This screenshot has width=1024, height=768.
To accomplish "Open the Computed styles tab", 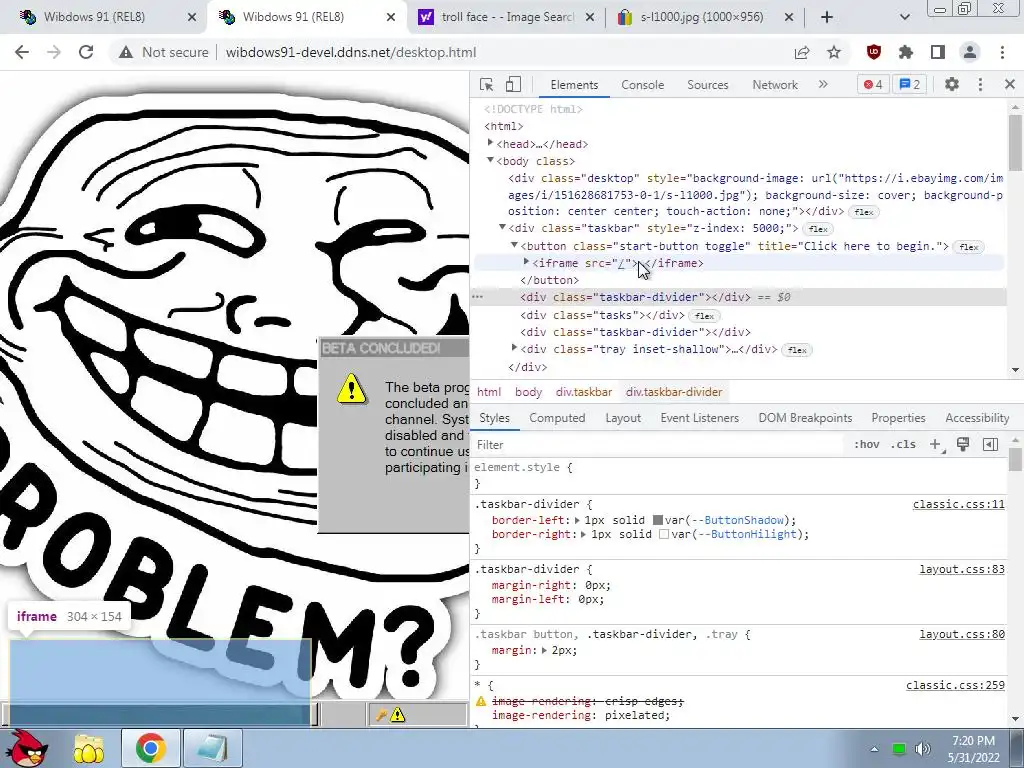I will (x=557, y=418).
